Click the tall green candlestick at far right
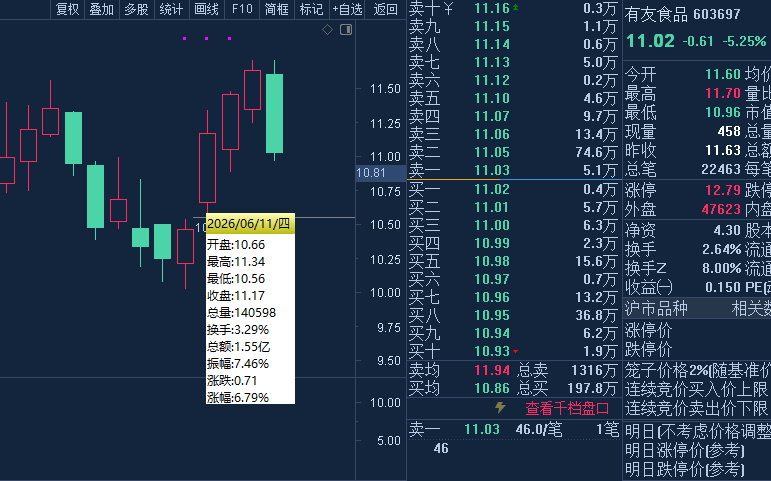The height and width of the screenshot is (481, 771). pos(274,113)
